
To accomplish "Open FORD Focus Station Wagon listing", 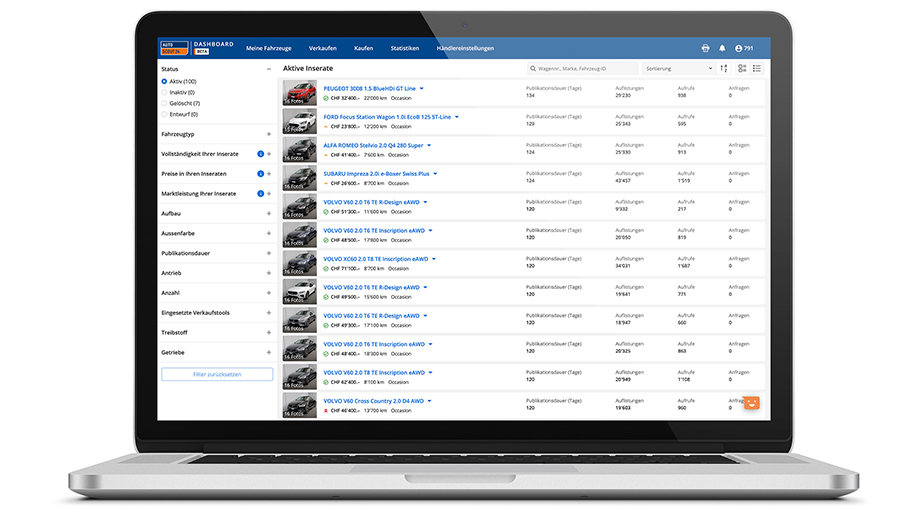I will pyautogui.click(x=387, y=117).
